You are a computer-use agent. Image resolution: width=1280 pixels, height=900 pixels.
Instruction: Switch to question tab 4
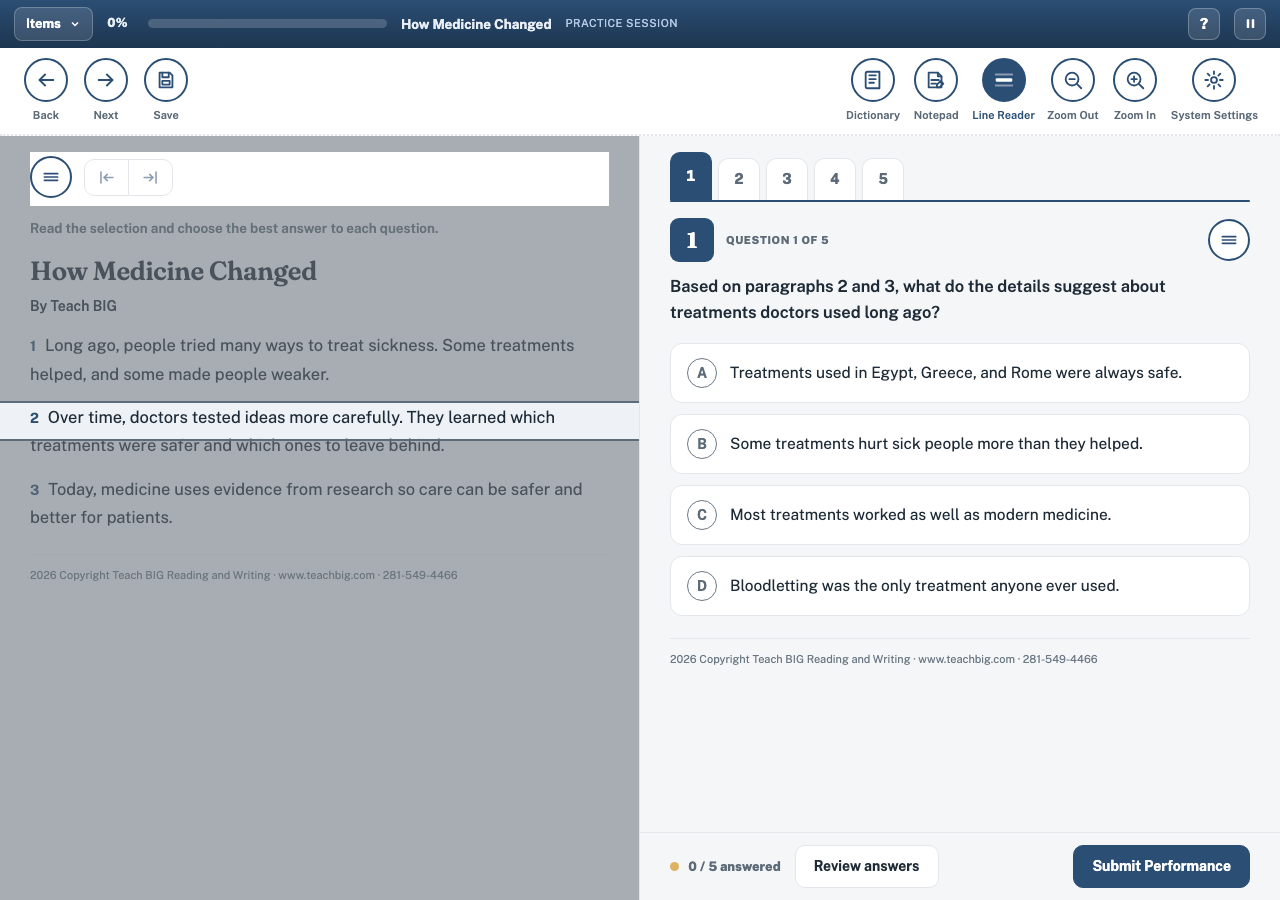(835, 179)
